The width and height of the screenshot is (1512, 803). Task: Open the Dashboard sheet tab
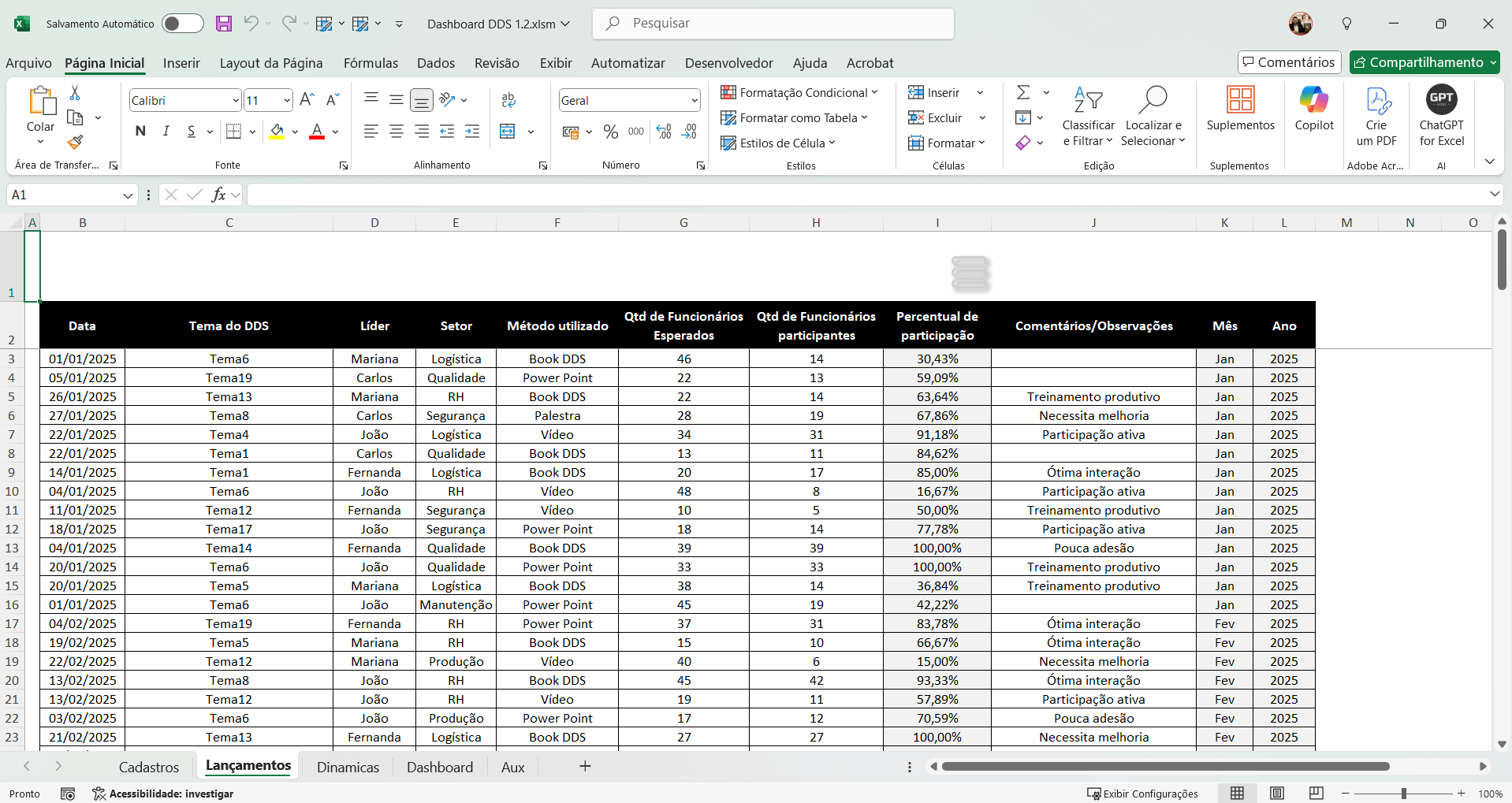click(x=440, y=766)
